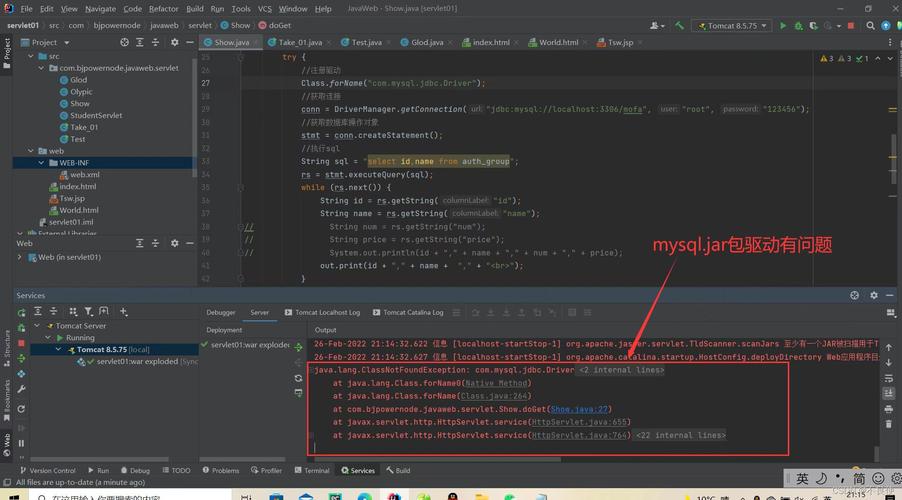Start debugging with the bug icon

[x=798, y=25]
